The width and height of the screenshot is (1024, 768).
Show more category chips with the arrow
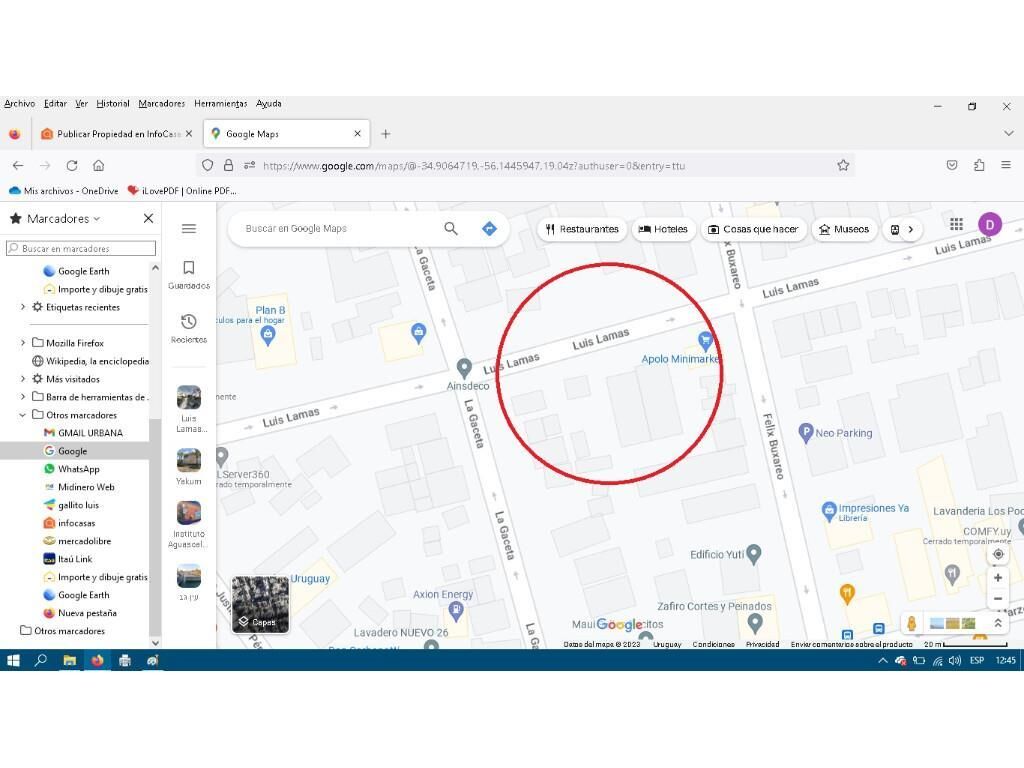(x=910, y=229)
